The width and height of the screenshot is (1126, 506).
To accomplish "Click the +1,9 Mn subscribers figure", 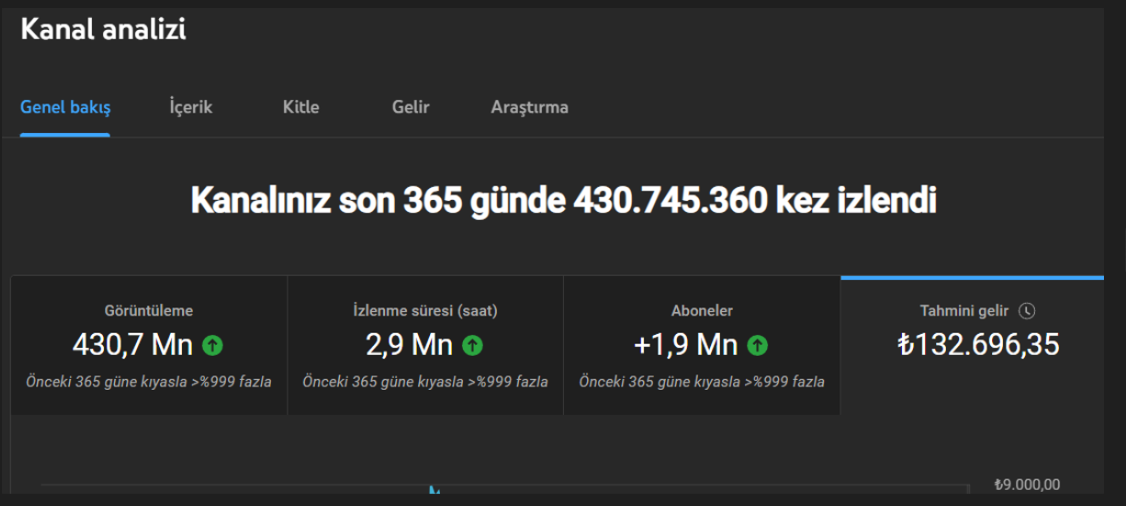I will coord(686,346).
